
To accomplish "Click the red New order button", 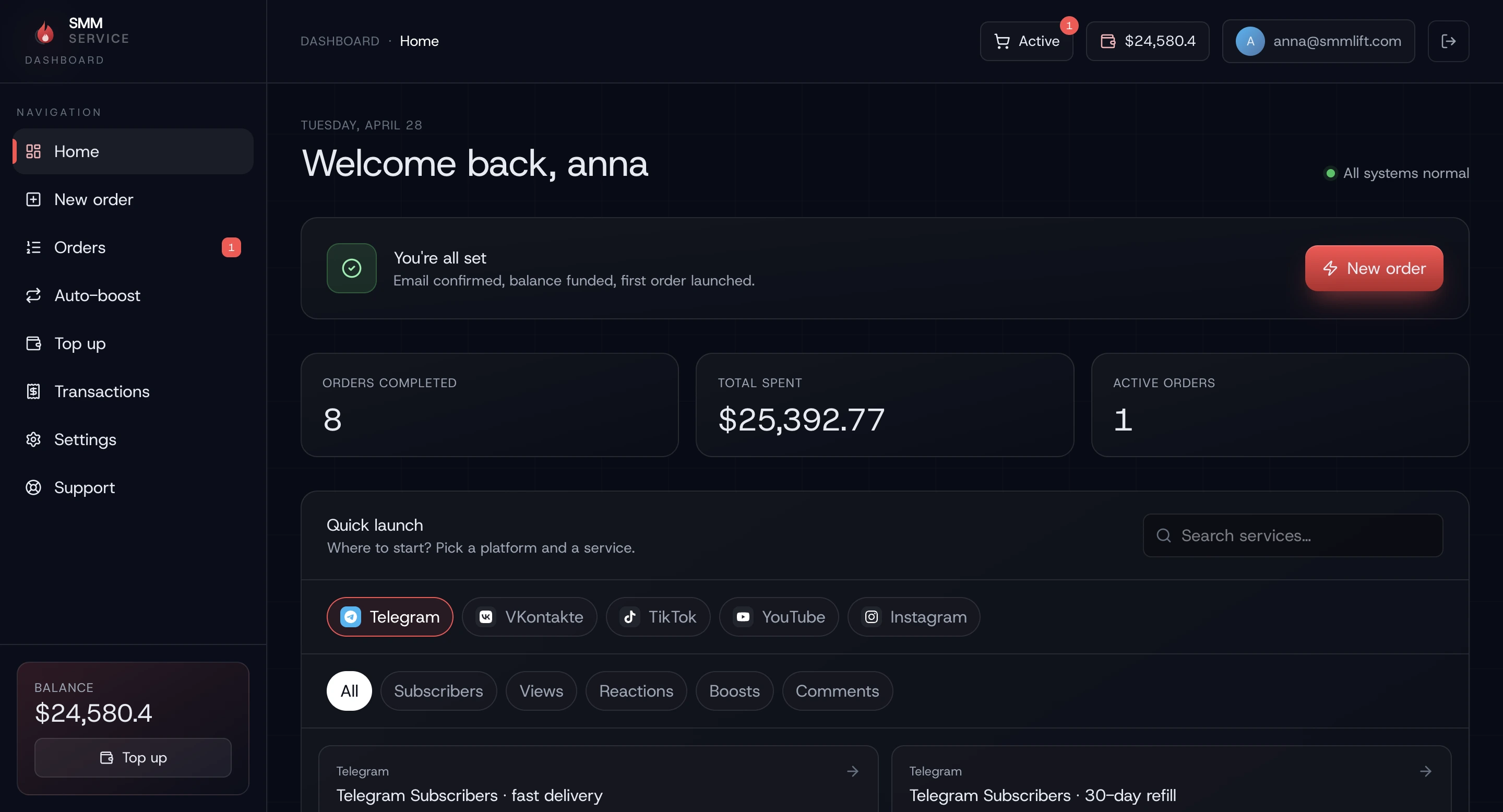I will point(1374,268).
